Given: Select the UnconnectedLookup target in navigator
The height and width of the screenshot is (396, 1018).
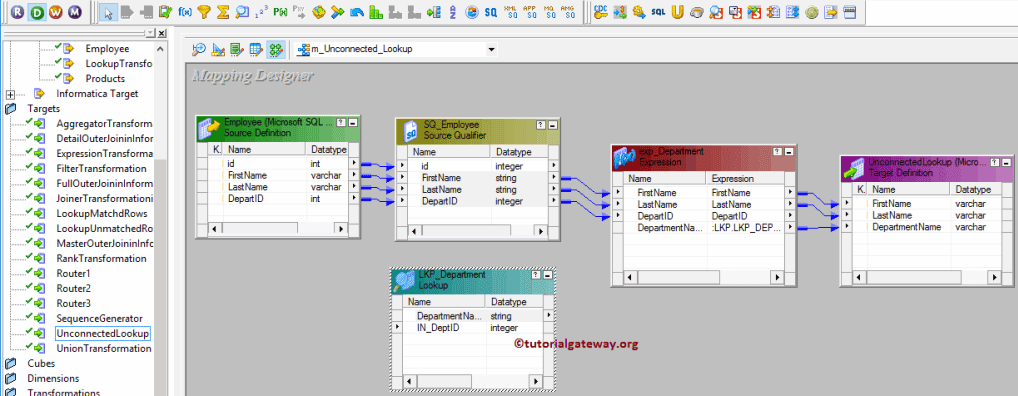Looking at the screenshot, I should (x=103, y=334).
